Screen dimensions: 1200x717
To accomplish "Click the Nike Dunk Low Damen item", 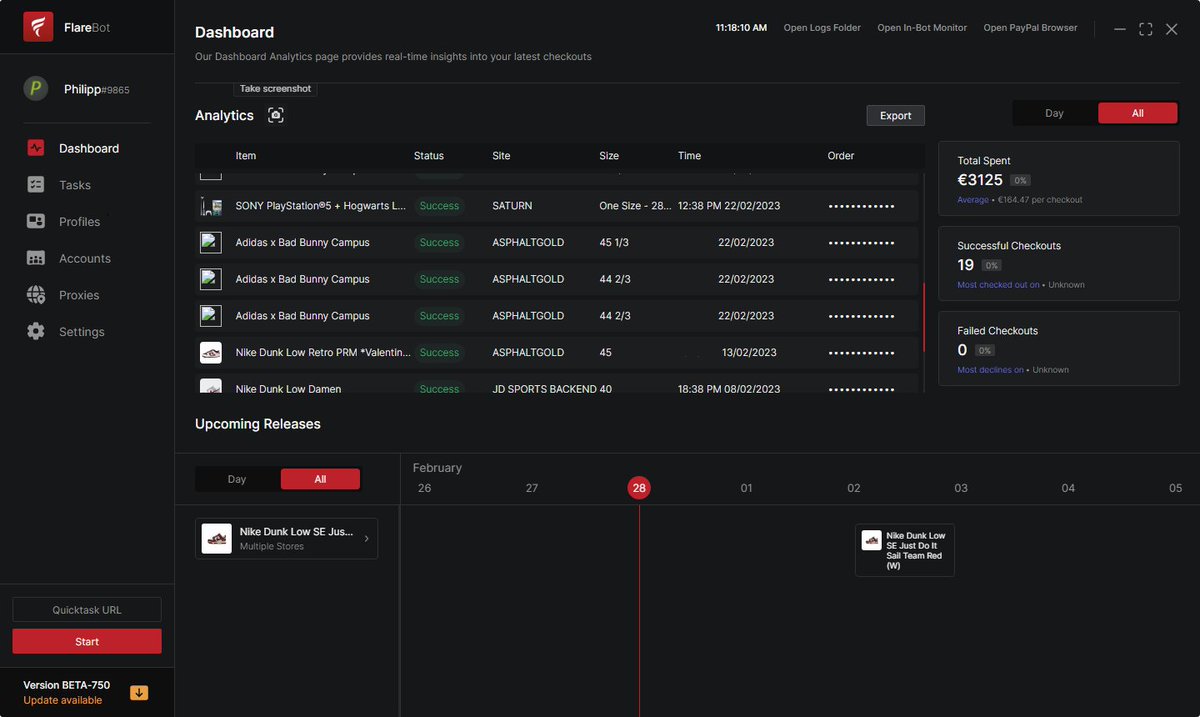I will tap(288, 389).
